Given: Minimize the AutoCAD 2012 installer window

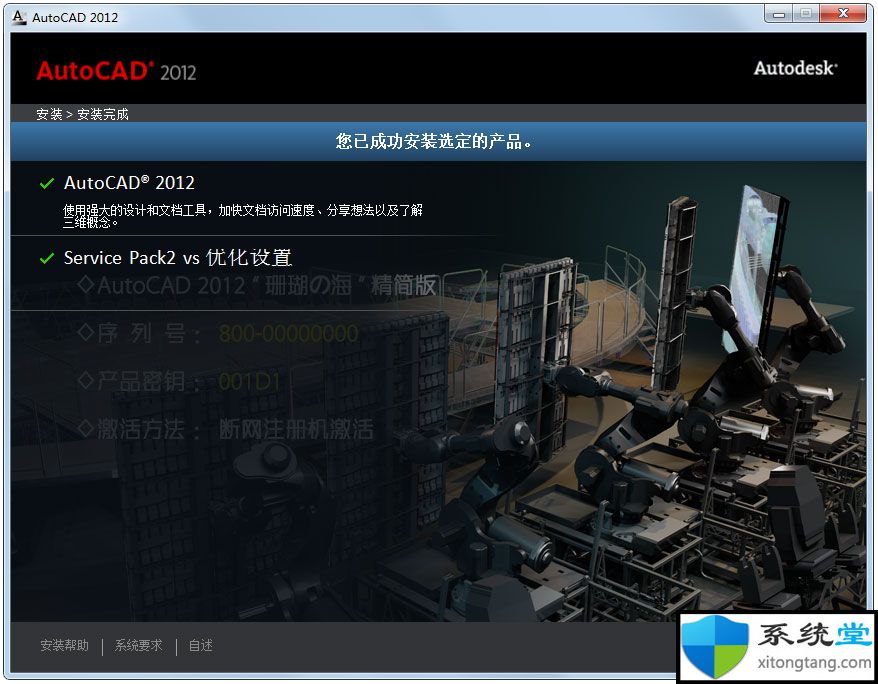Looking at the screenshot, I should click(778, 14).
